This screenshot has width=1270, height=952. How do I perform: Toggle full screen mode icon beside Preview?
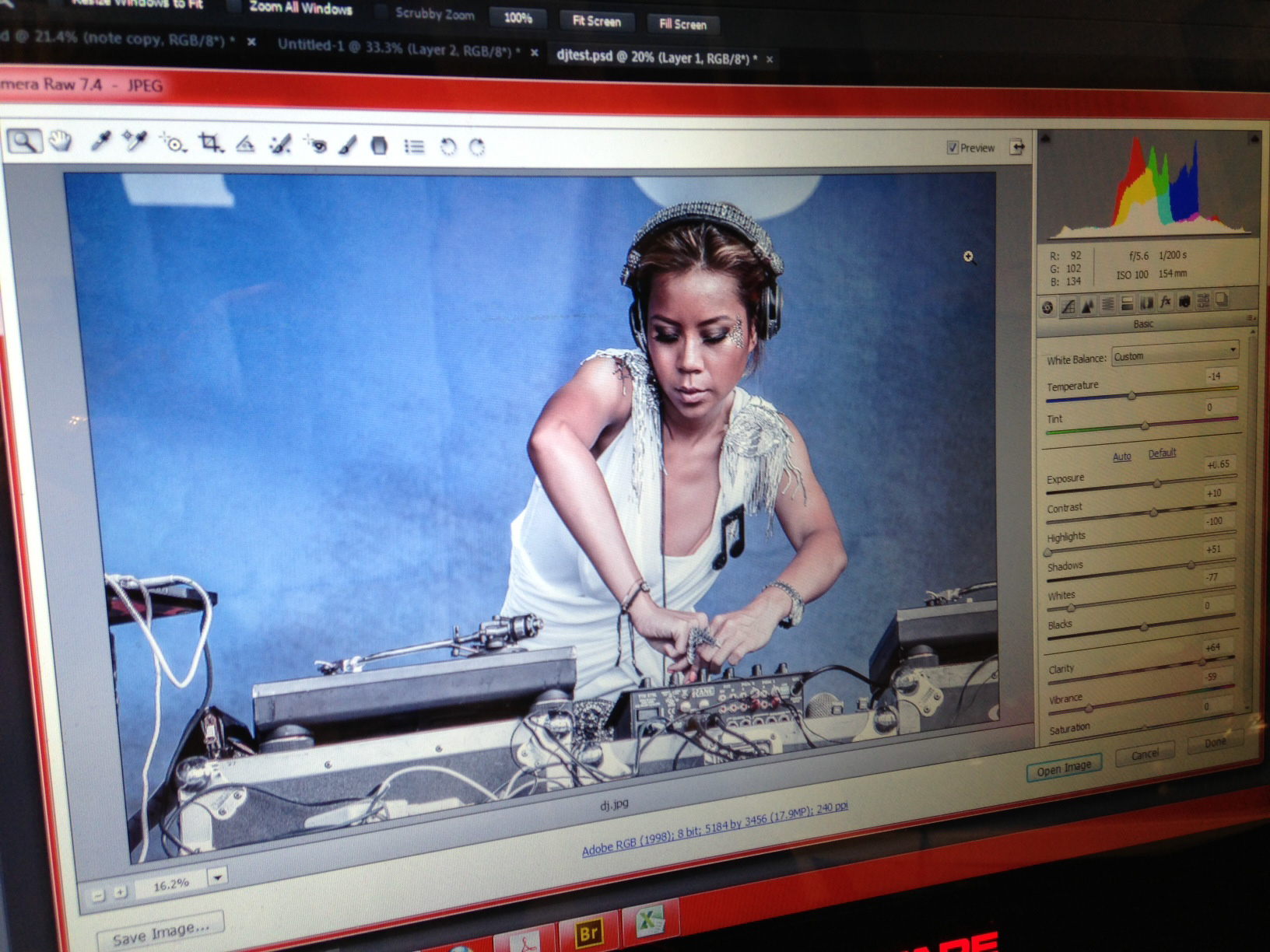1016,146
